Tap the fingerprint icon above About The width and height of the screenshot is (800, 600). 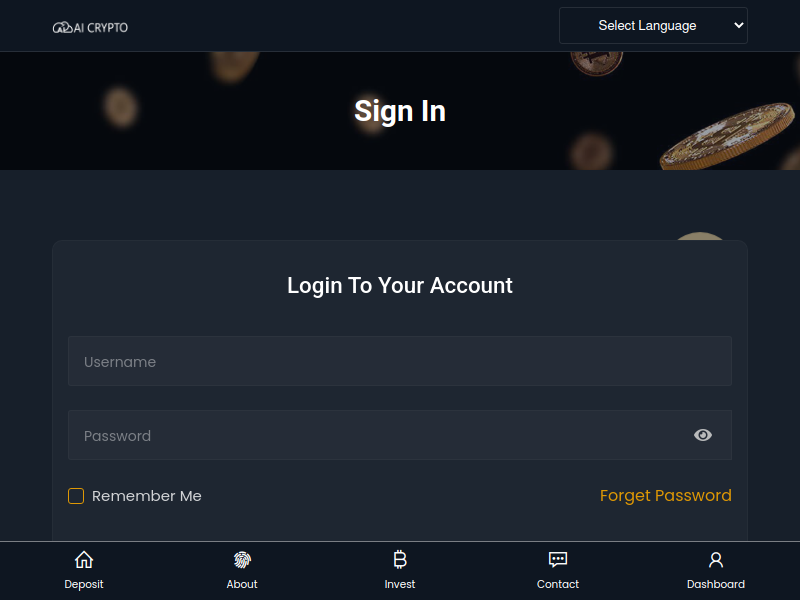click(242, 560)
